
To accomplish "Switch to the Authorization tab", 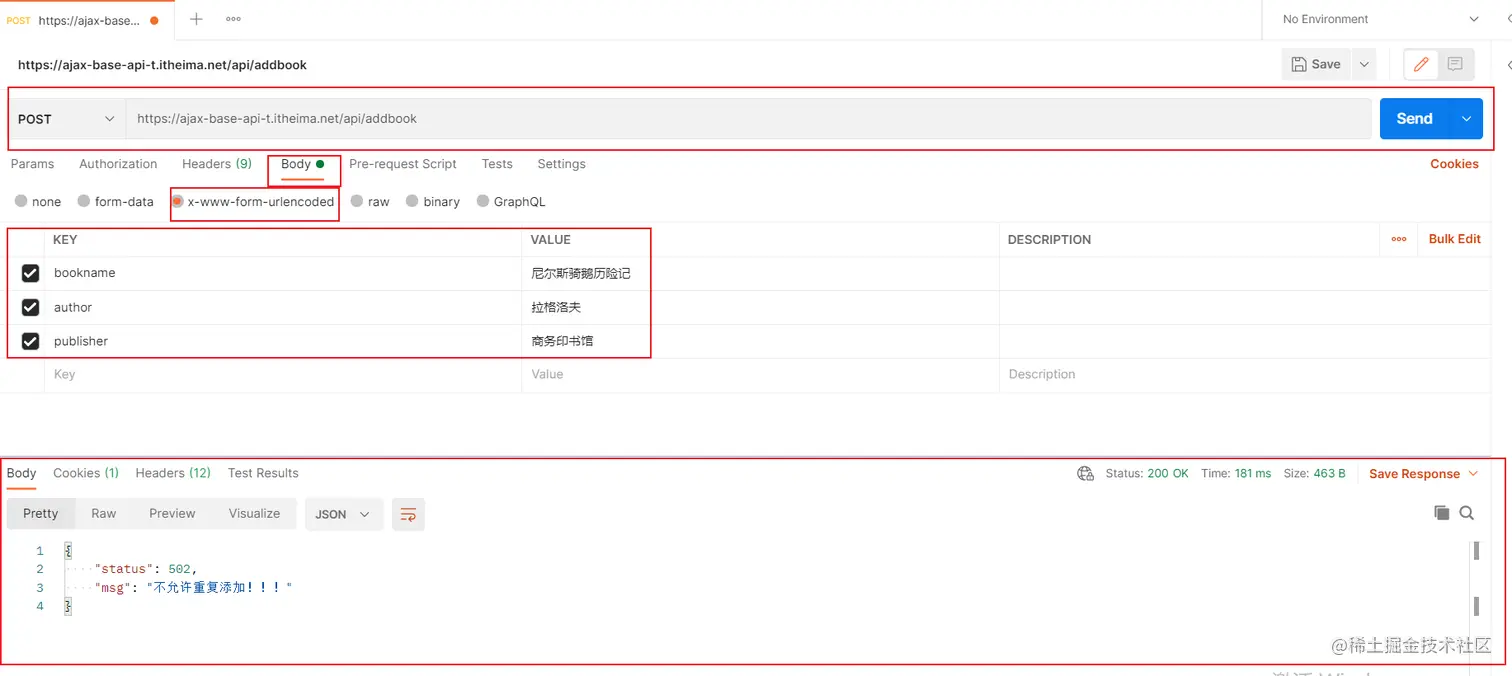I will tap(118, 164).
